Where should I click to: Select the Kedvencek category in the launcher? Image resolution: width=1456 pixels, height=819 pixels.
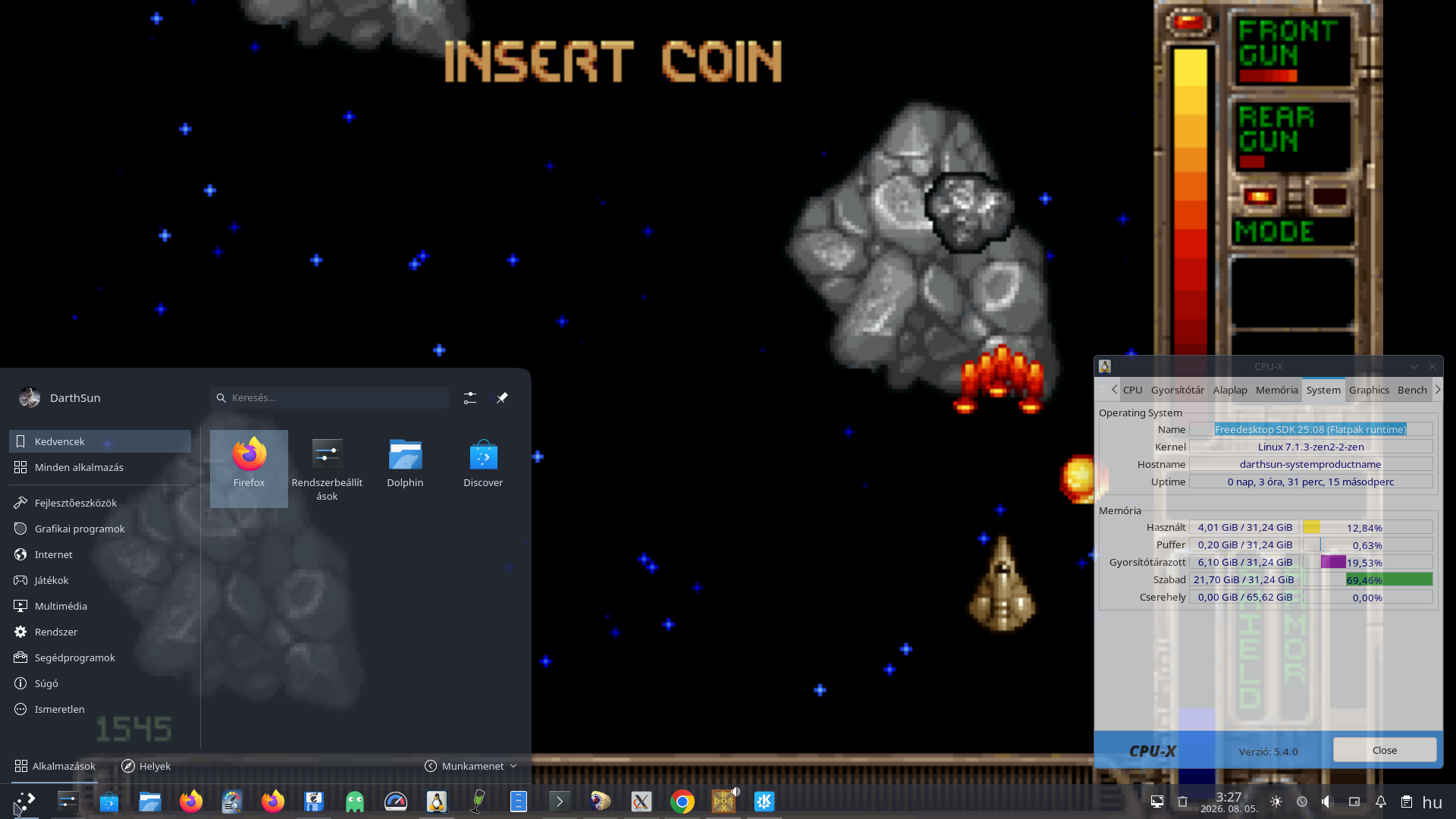coord(100,441)
